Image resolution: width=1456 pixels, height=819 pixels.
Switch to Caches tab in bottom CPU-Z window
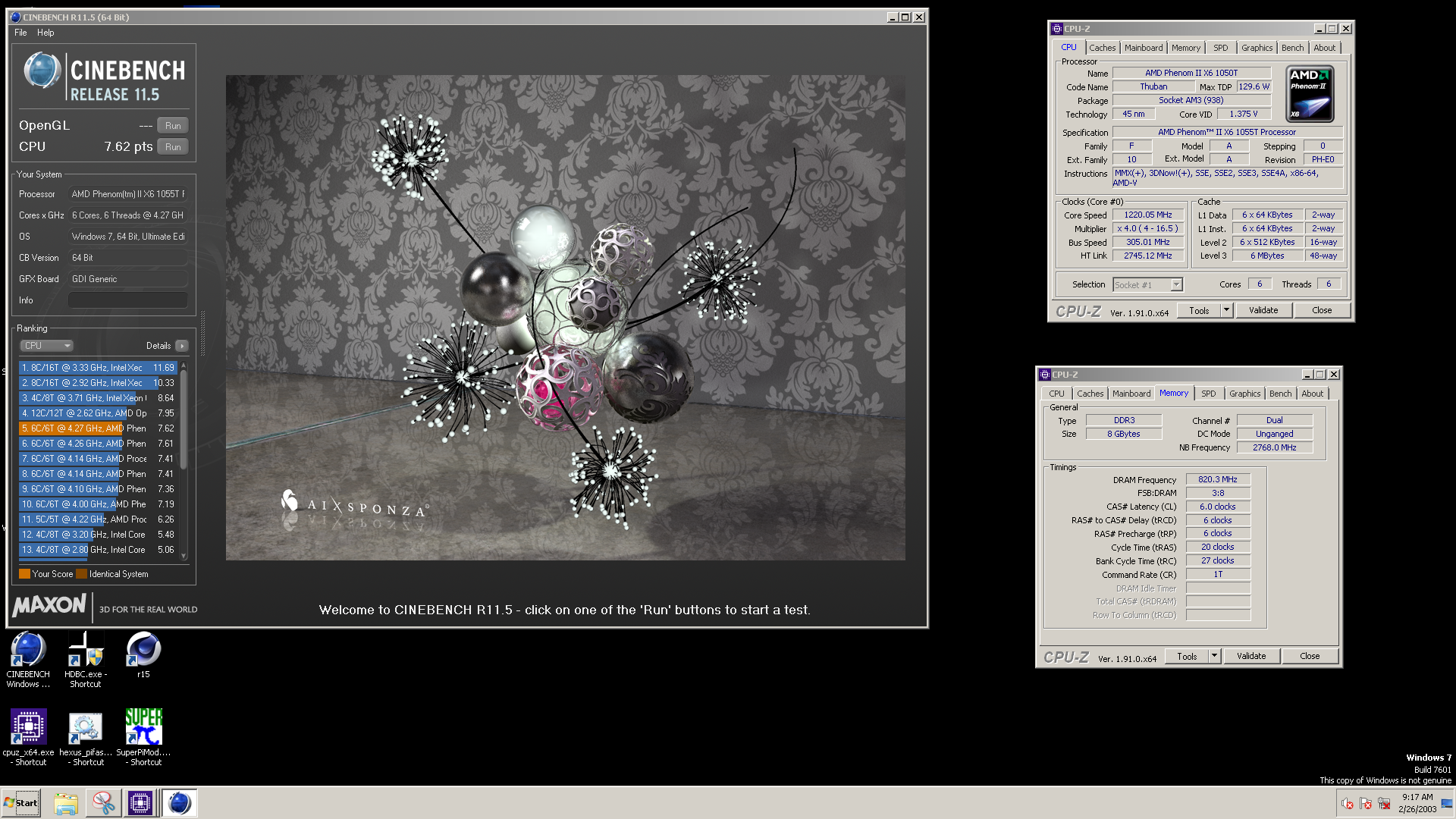[1090, 394]
